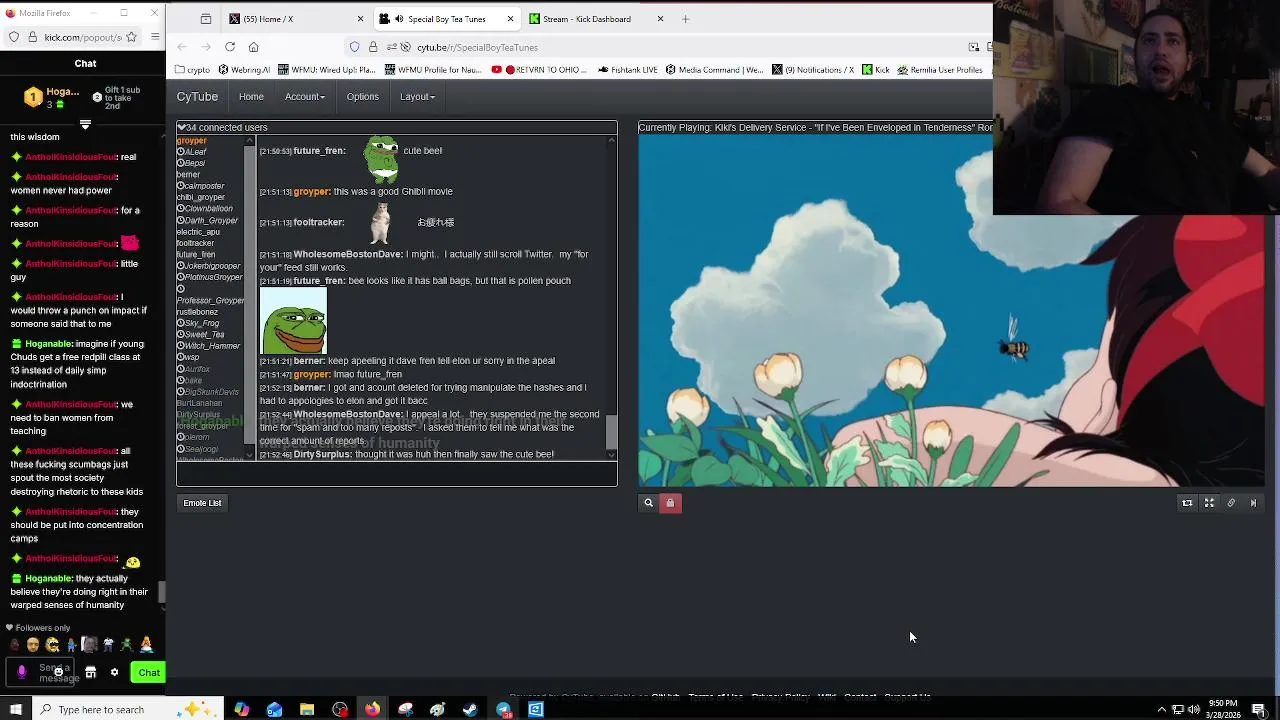Reload the cytu.be page
The height and width of the screenshot is (720, 1280).
pyautogui.click(x=230, y=47)
